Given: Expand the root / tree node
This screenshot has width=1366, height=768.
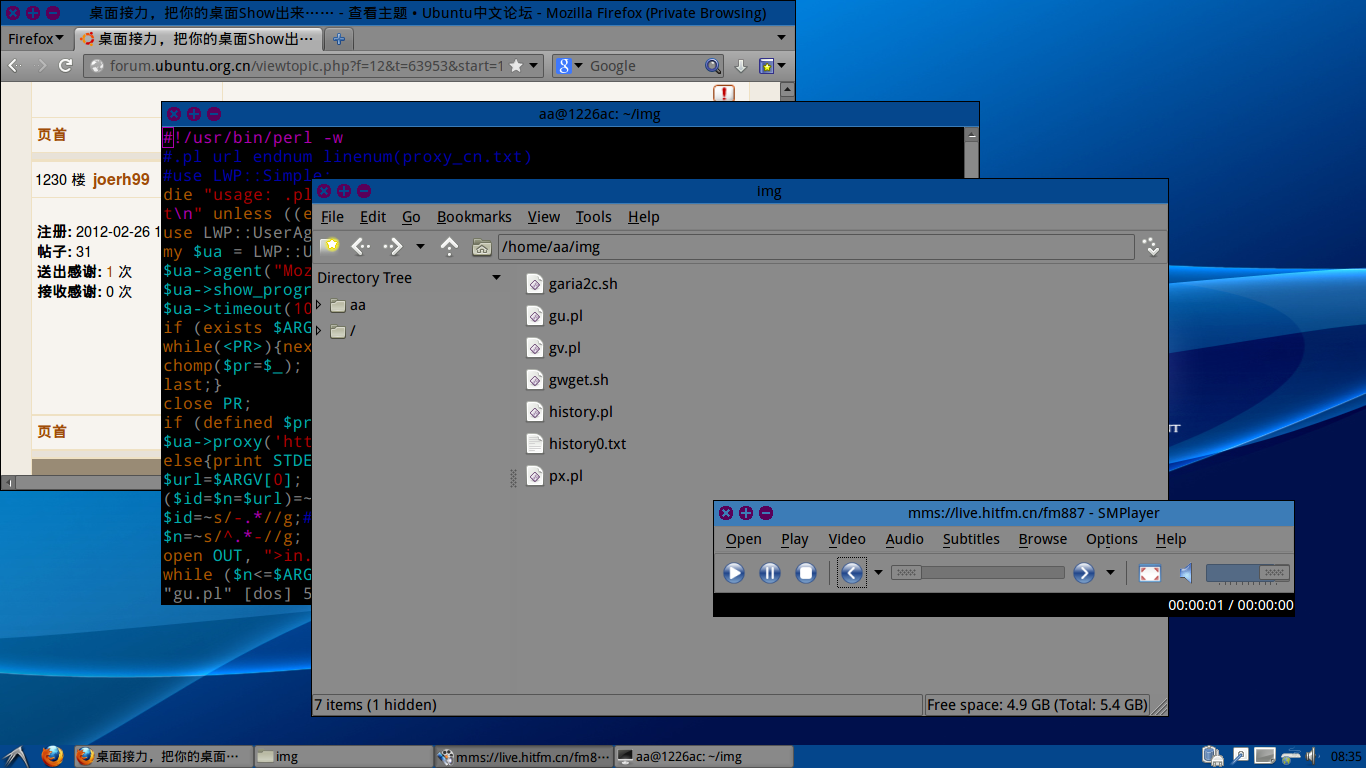Looking at the screenshot, I should (x=319, y=330).
